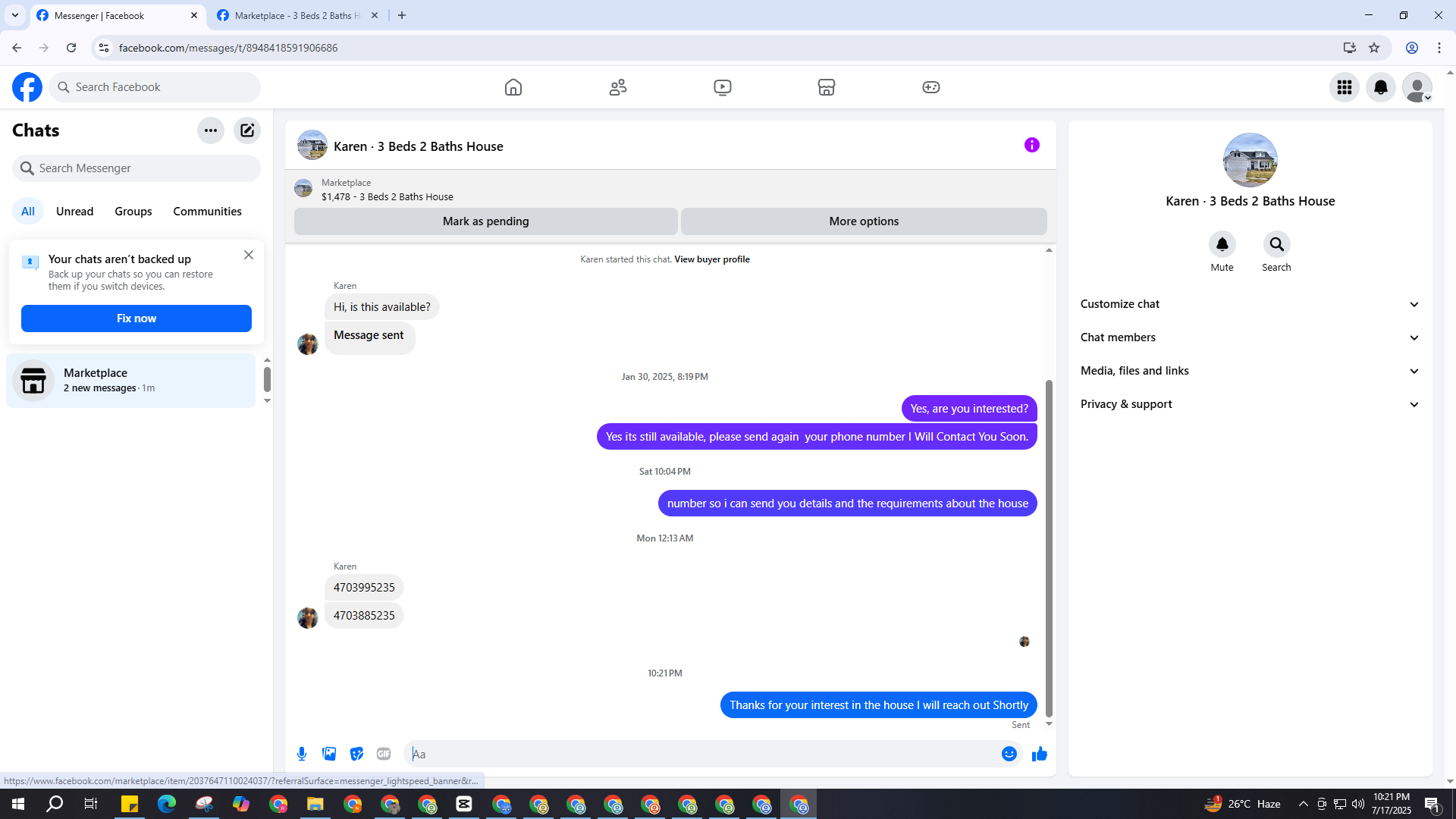Viewport: 1456px width, 819px height.
Task: Open the Video (Watch) icon
Action: 723,87
